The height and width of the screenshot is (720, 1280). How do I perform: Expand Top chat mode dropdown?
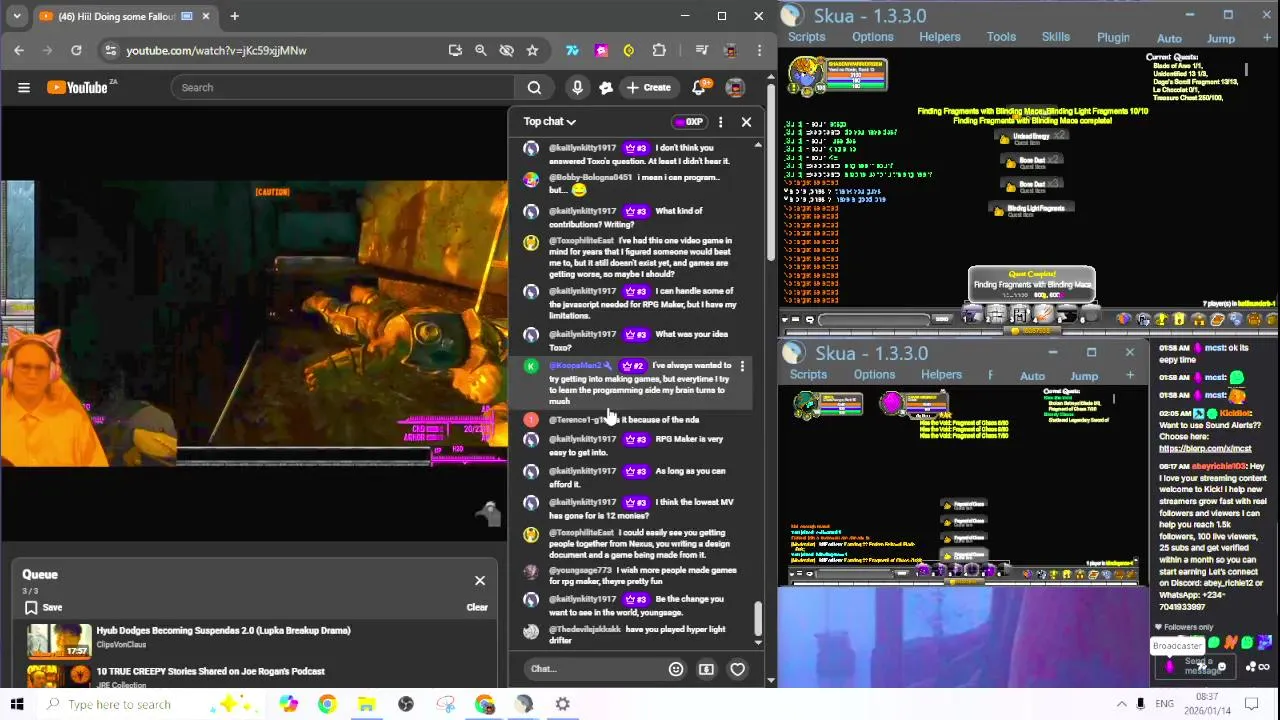pos(550,122)
